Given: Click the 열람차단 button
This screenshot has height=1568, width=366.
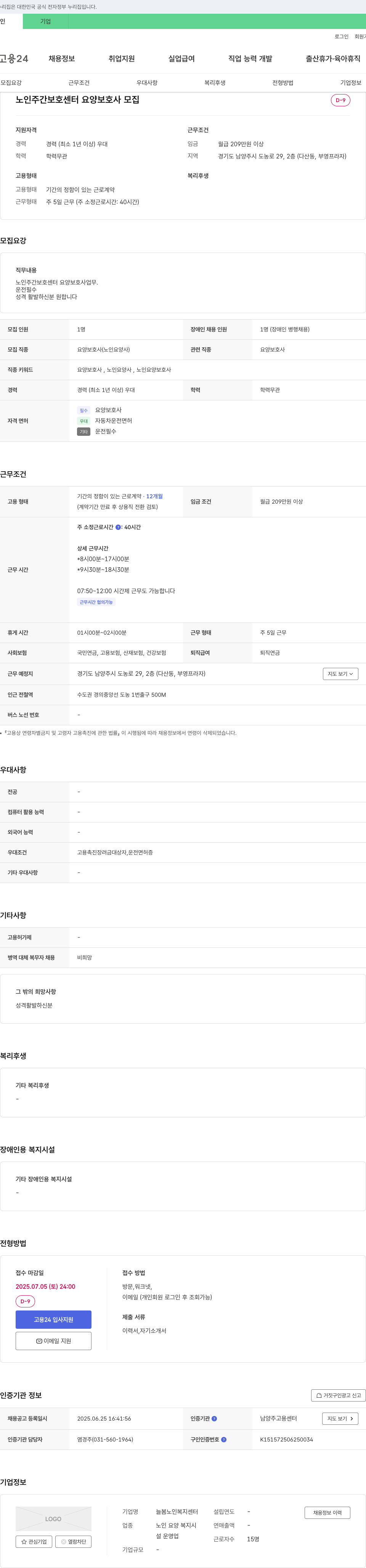Looking at the screenshot, I should [x=73, y=1542].
